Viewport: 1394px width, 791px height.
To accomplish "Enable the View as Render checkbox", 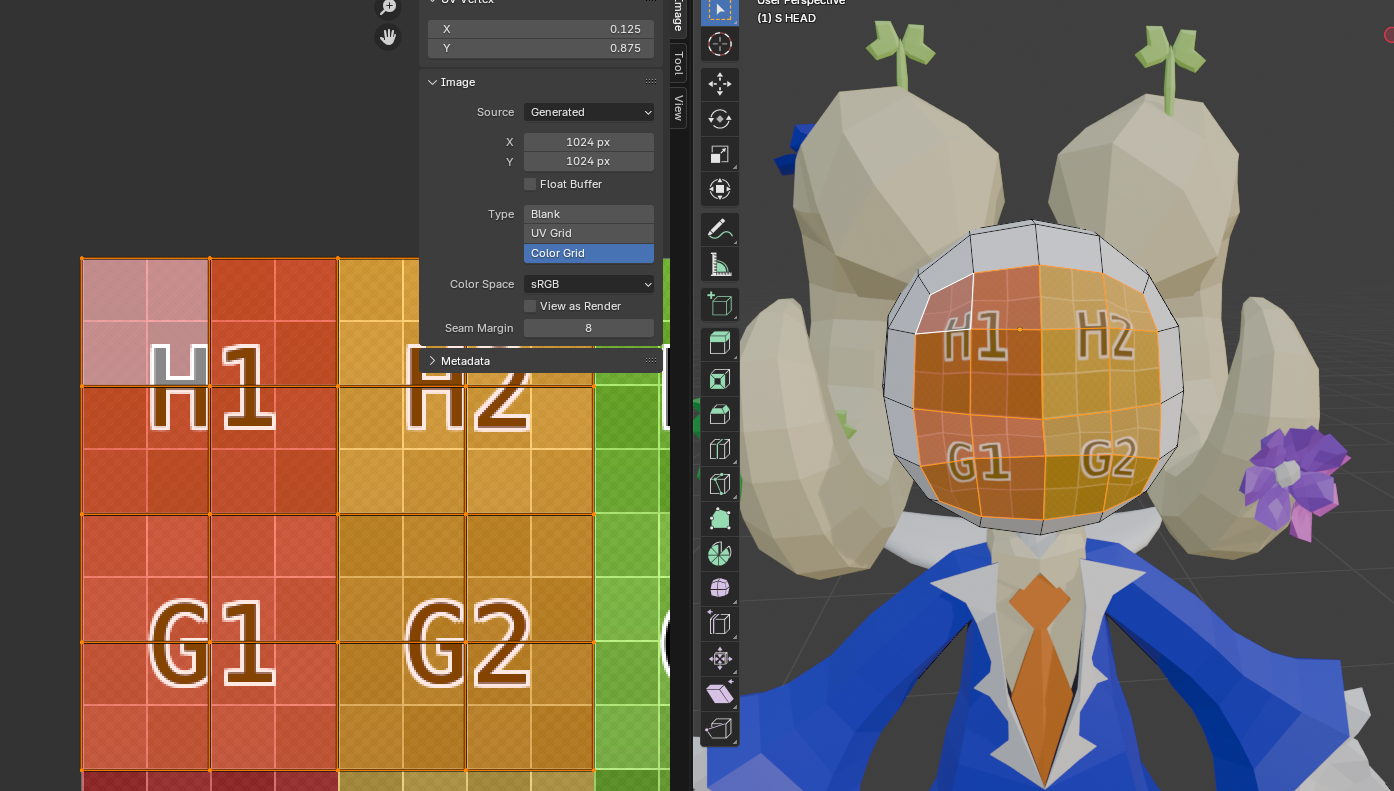I will tap(530, 306).
